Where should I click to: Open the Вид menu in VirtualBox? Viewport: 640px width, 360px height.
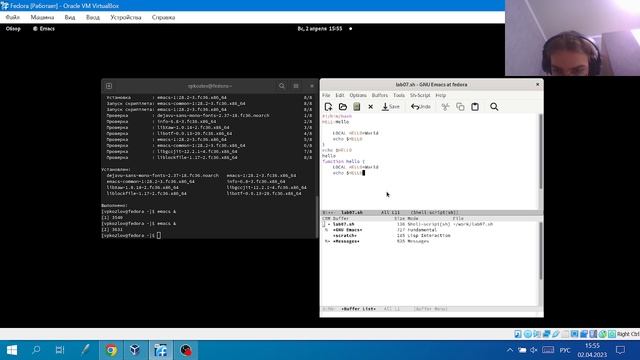click(x=70, y=18)
